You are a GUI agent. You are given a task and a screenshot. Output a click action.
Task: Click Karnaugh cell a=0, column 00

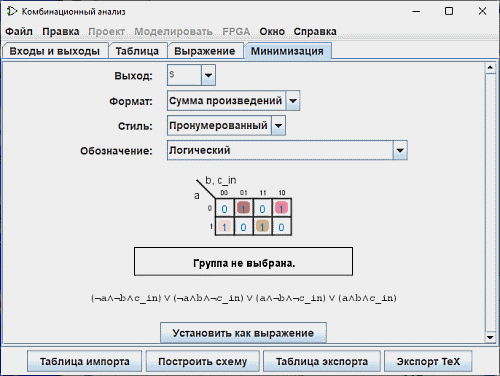(224, 209)
